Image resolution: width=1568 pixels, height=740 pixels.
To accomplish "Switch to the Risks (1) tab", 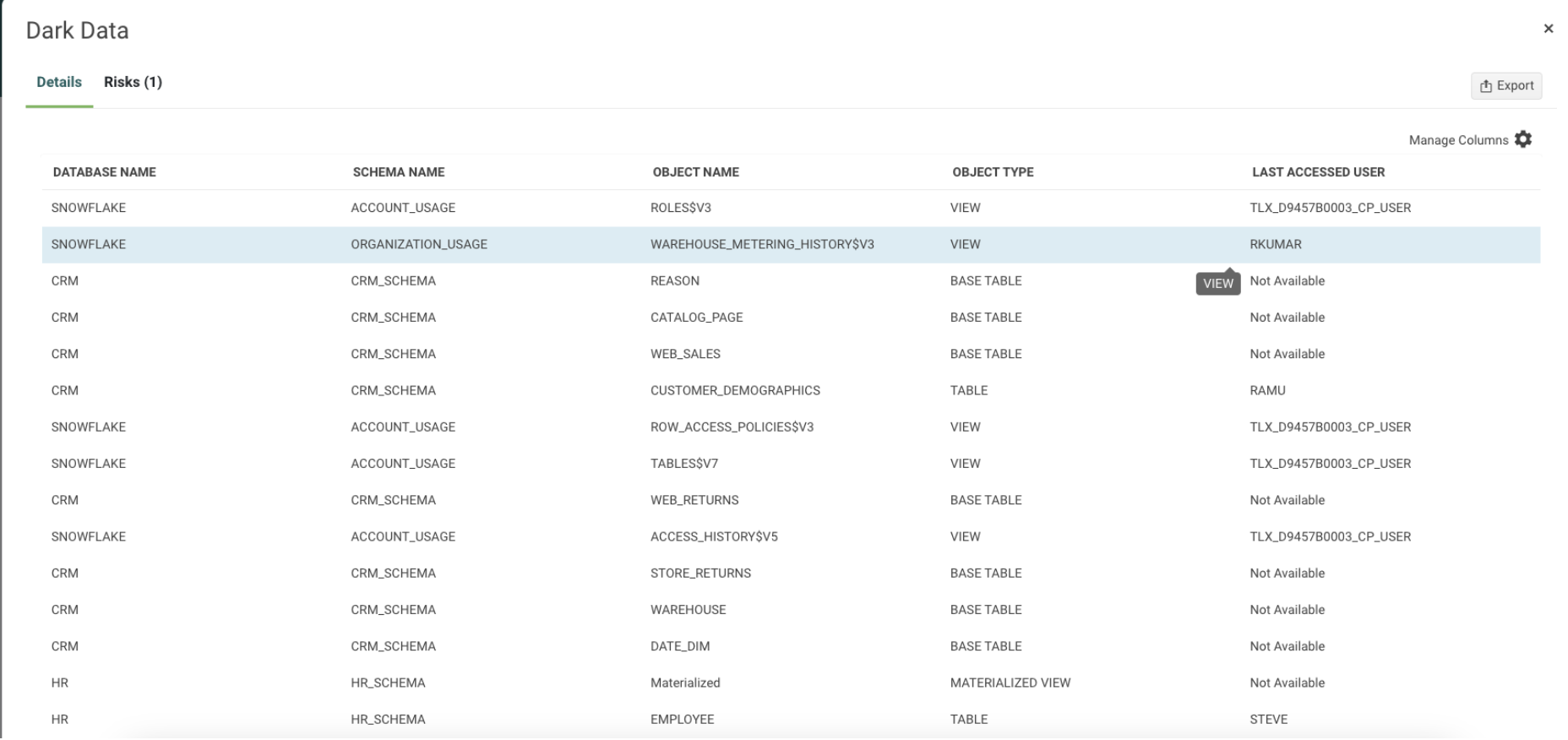I will [133, 82].
